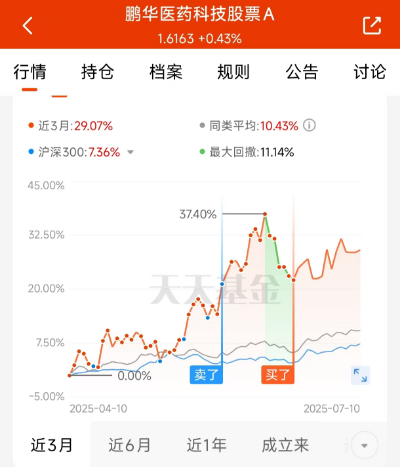Toggle the orange 近3月 legend dot
The height and width of the screenshot is (472, 402).
click(31, 126)
